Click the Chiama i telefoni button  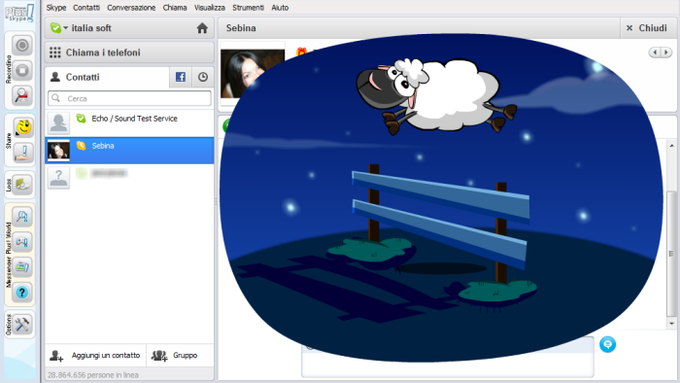[129, 52]
